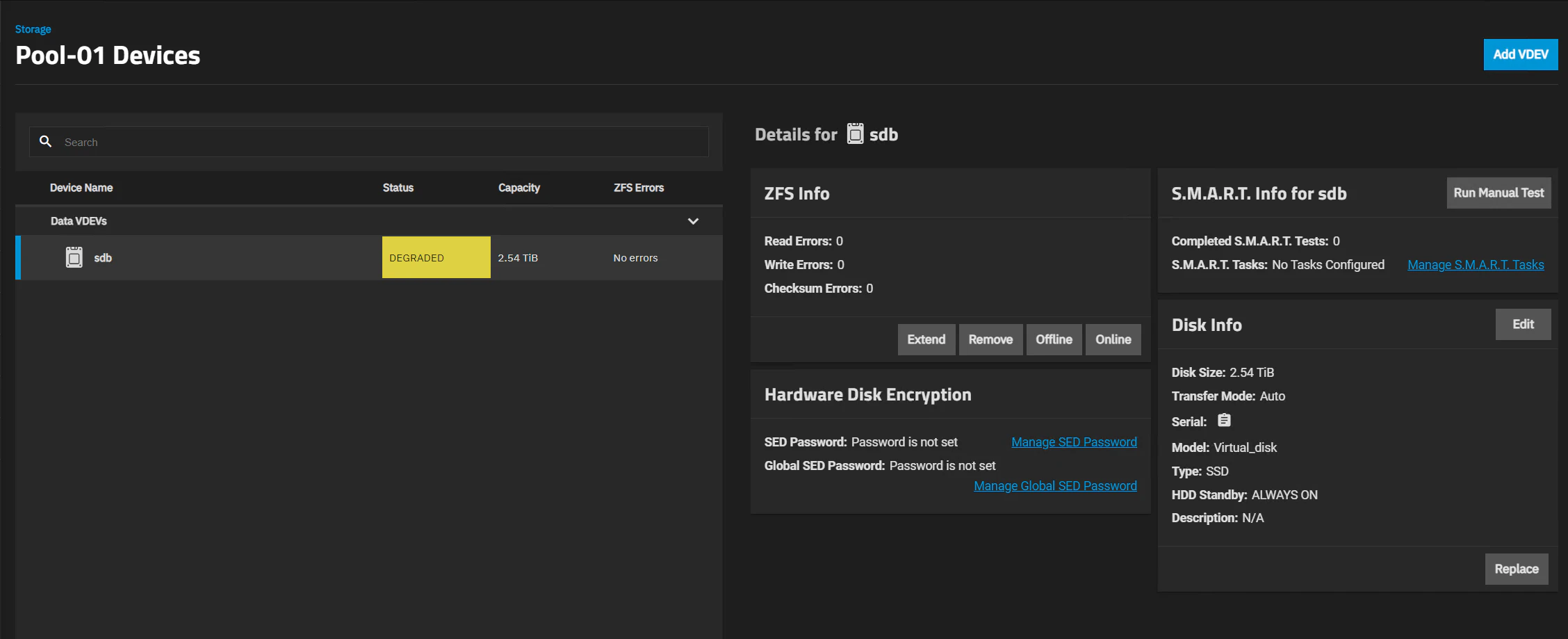This screenshot has height=639, width=1568.
Task: Click the sdb disk icon in device list
Action: tap(74, 257)
